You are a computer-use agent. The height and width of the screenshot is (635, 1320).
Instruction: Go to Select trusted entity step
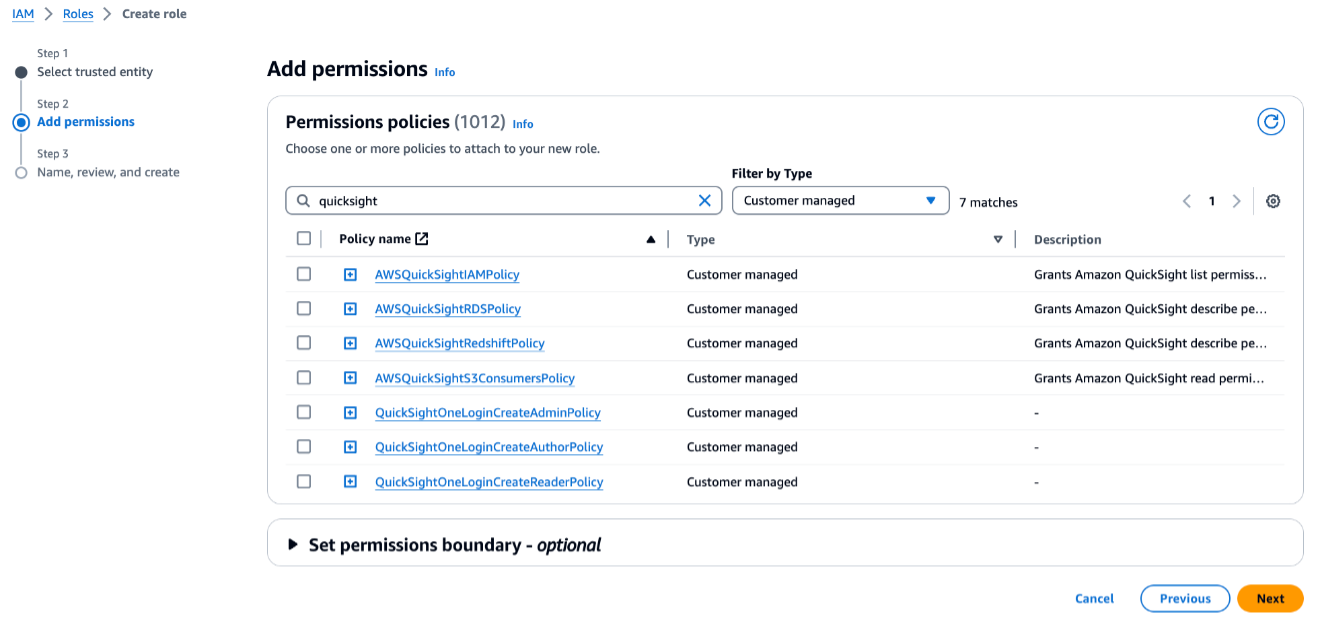(x=95, y=72)
